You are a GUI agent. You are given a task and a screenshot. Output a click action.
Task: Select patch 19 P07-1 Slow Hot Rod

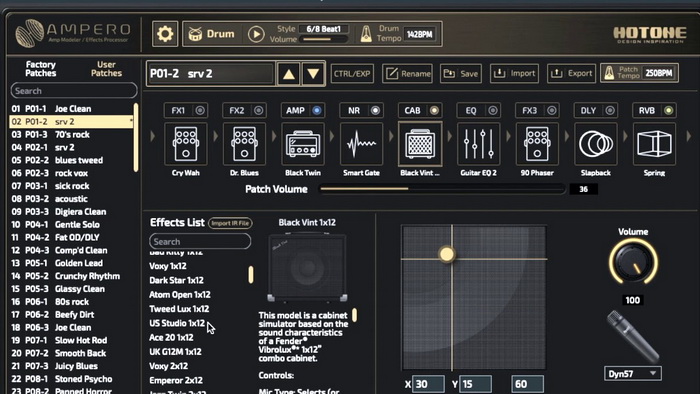[71, 340]
